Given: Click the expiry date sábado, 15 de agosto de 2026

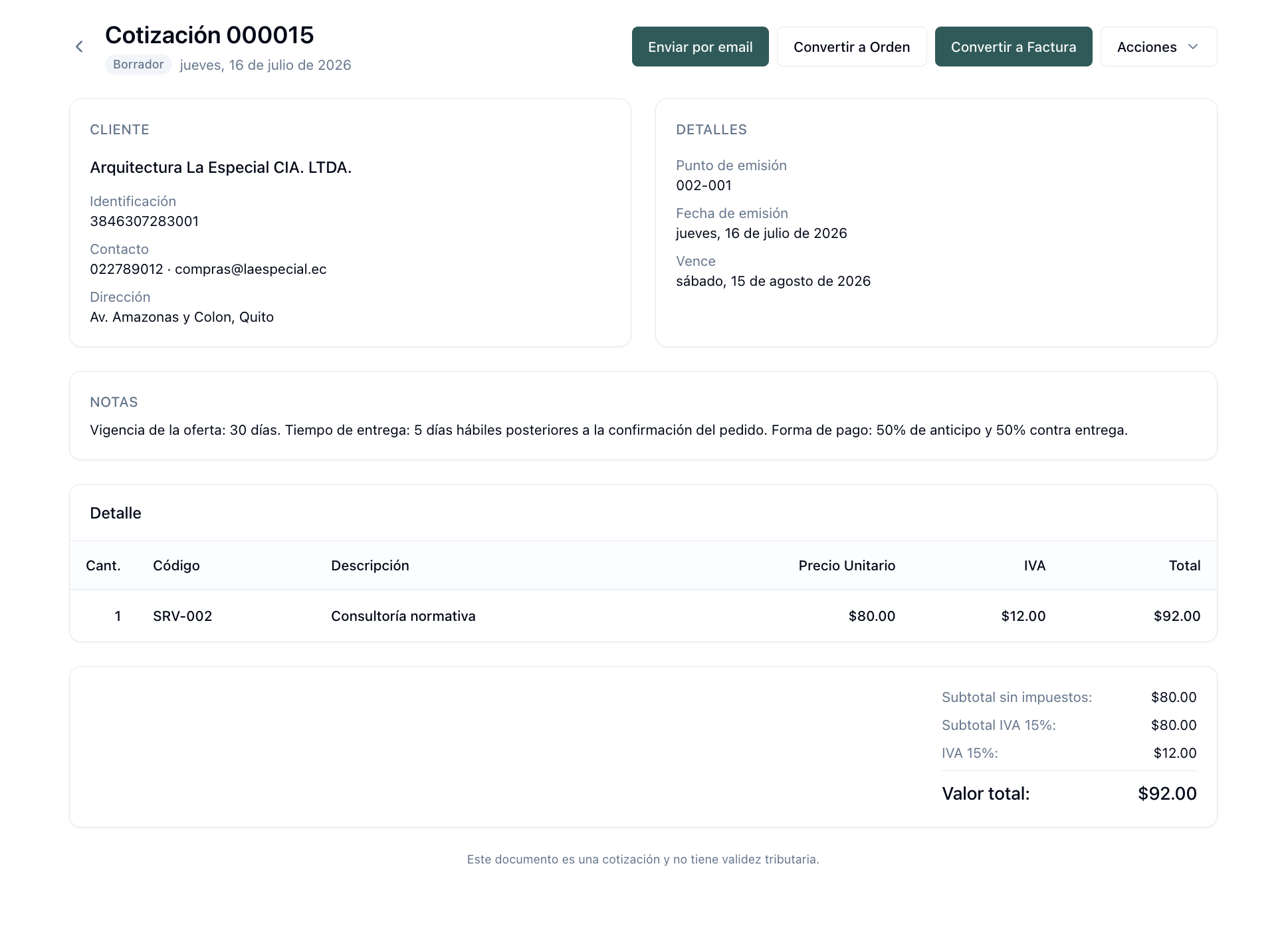Looking at the screenshot, I should [x=773, y=281].
